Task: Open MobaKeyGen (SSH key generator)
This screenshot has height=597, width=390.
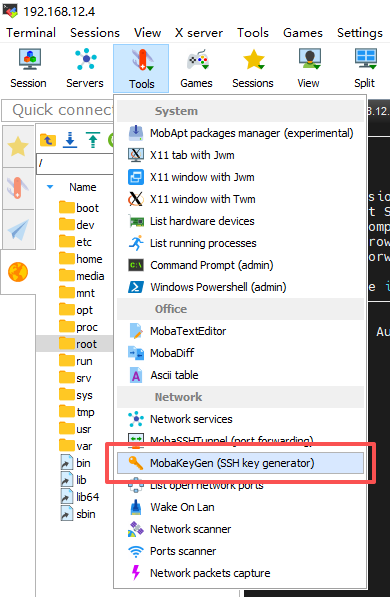Action: tap(240, 463)
